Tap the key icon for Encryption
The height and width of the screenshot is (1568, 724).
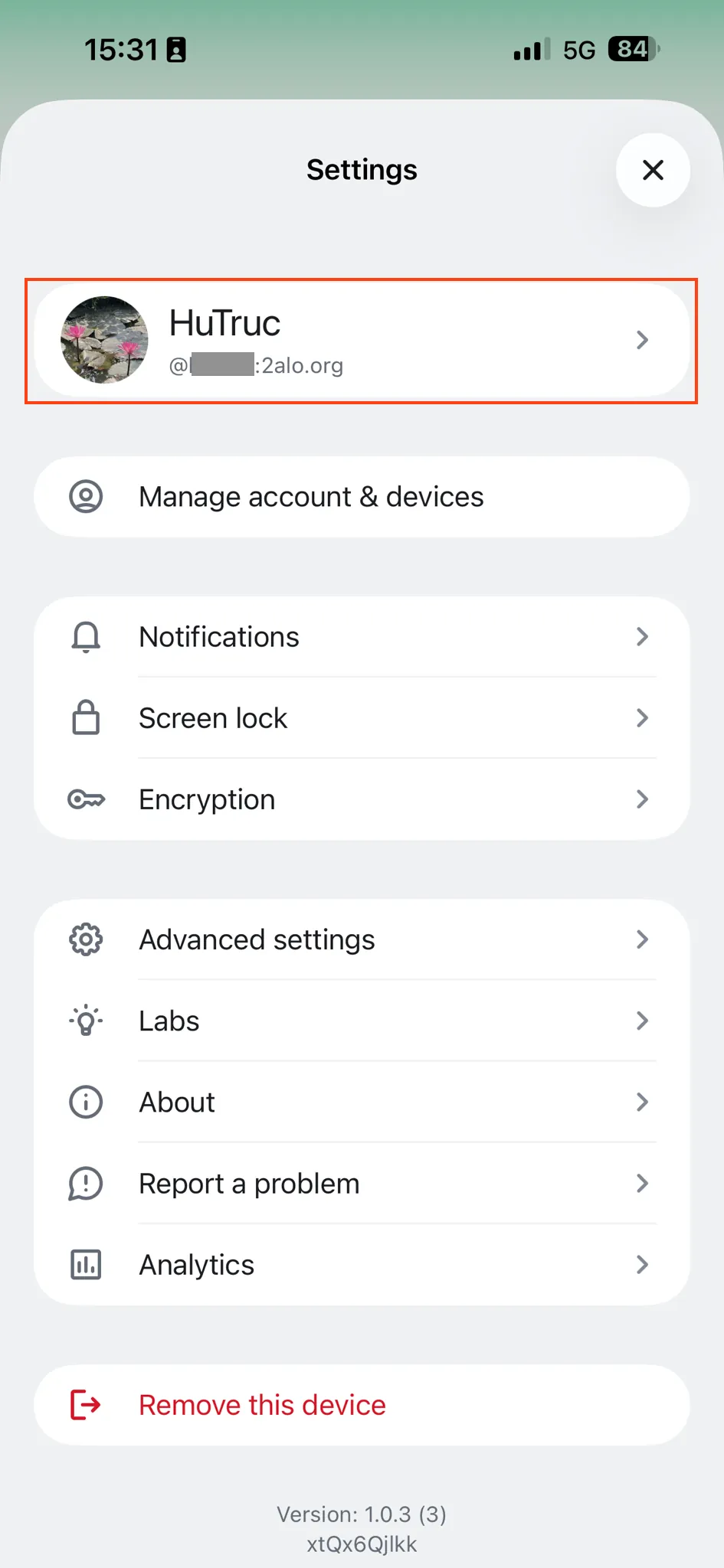pos(86,799)
